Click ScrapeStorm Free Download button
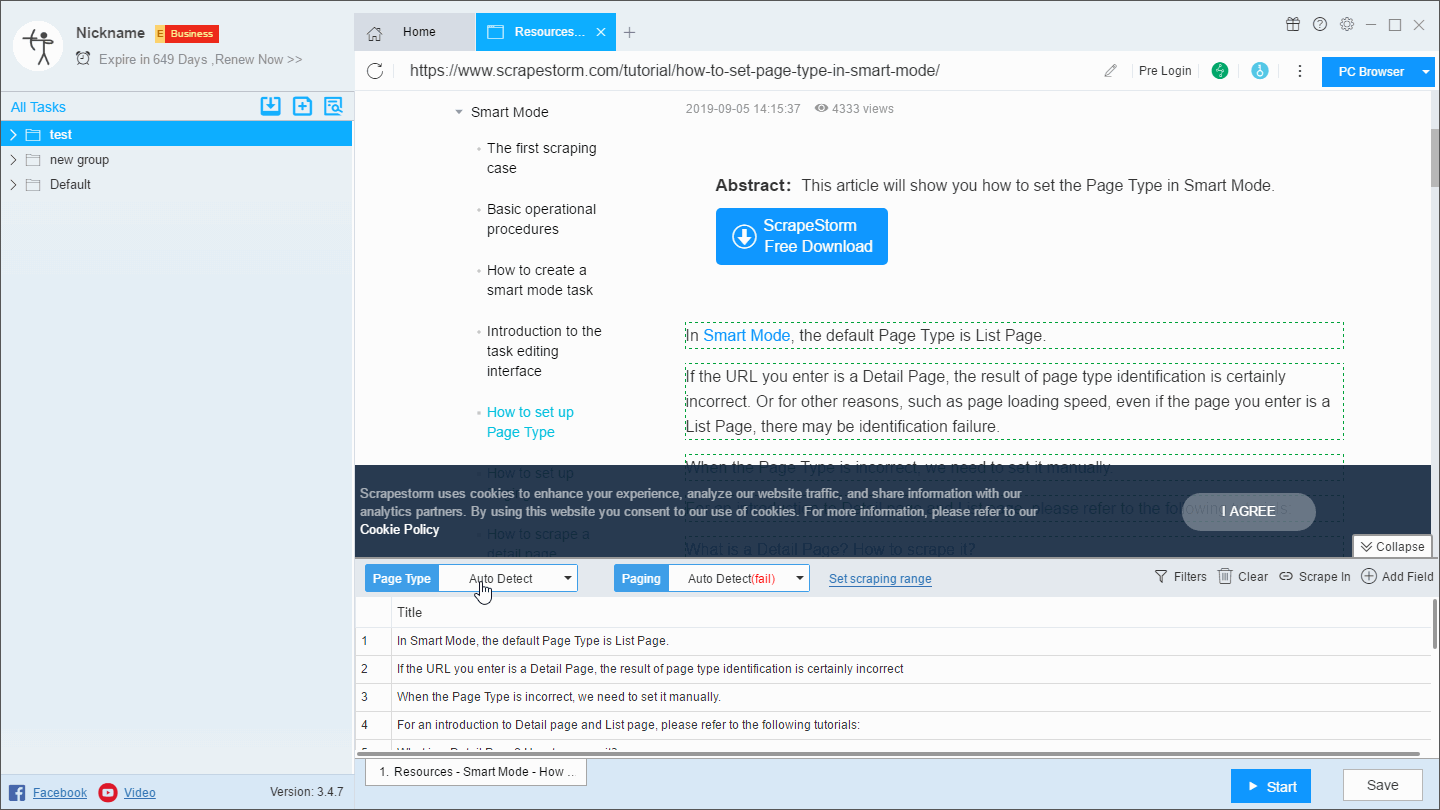Image resolution: width=1440 pixels, height=810 pixels. tap(802, 236)
